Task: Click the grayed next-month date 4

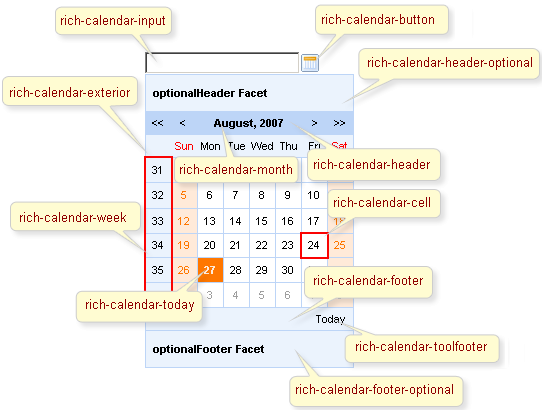Action: tap(235, 295)
